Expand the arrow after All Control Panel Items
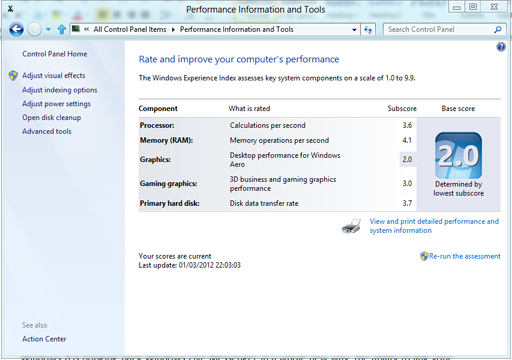 pos(173,29)
